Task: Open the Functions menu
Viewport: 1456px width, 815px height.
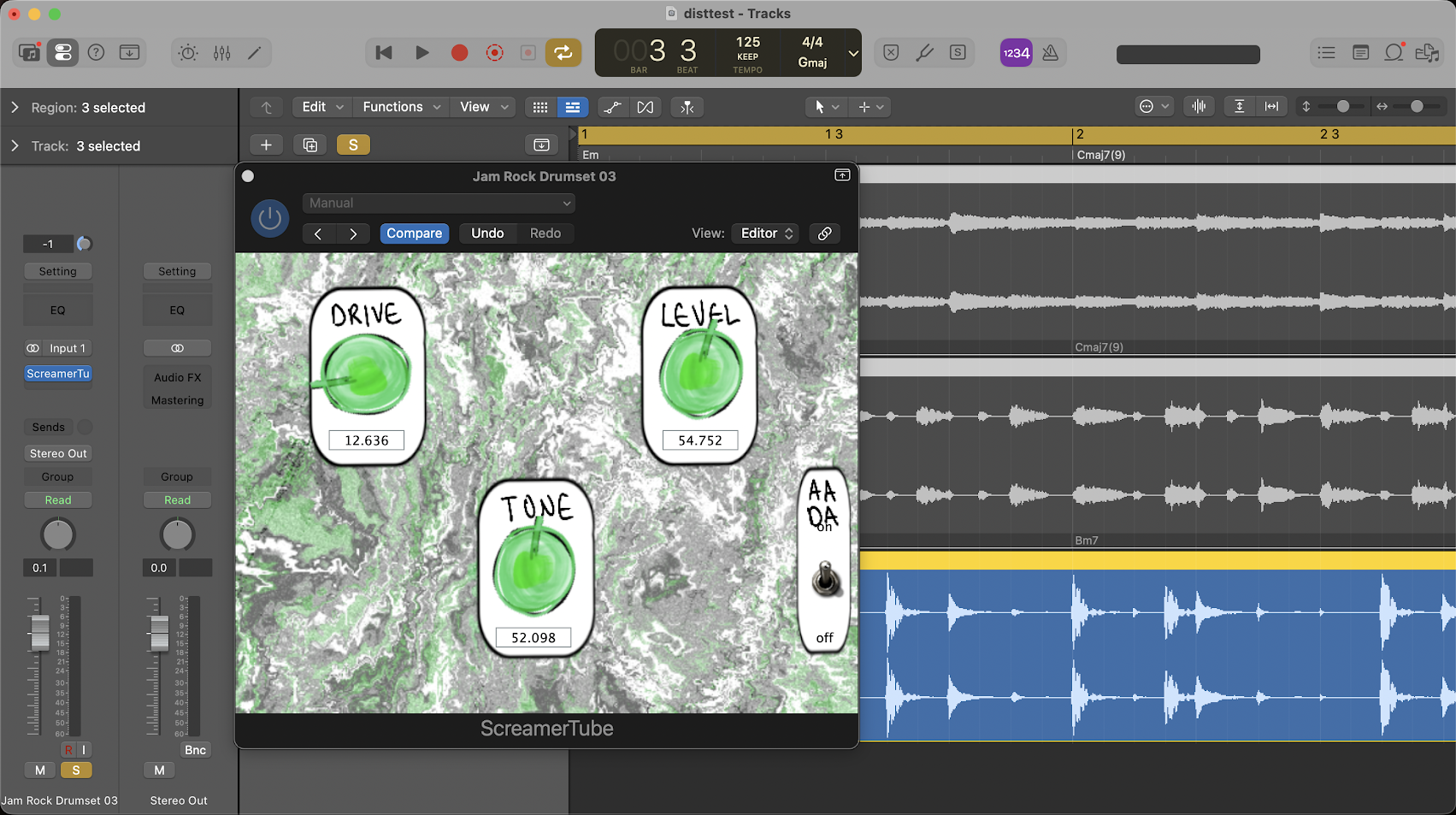Action: click(x=401, y=107)
